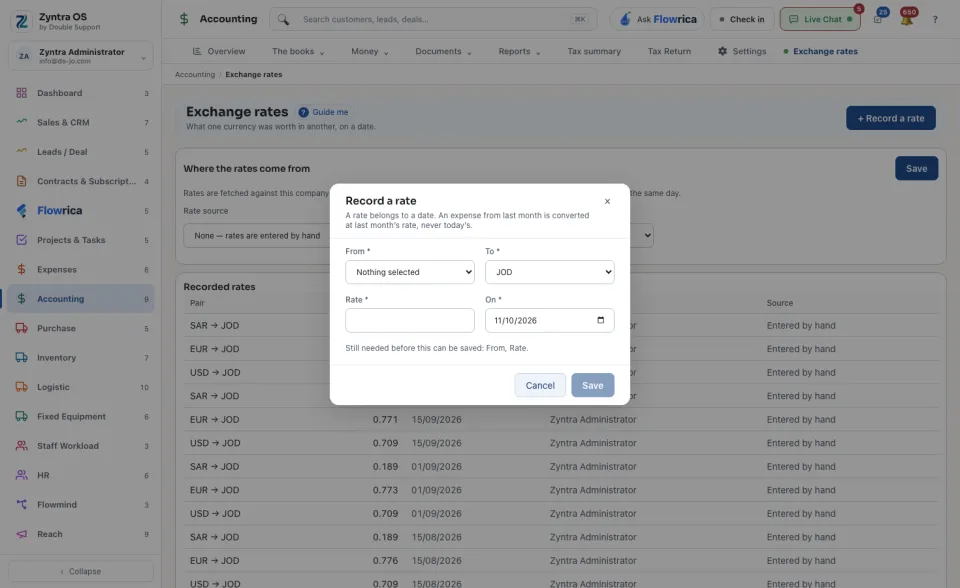
Task: Open the Dashboard sidebar icon
Action: click(x=21, y=93)
